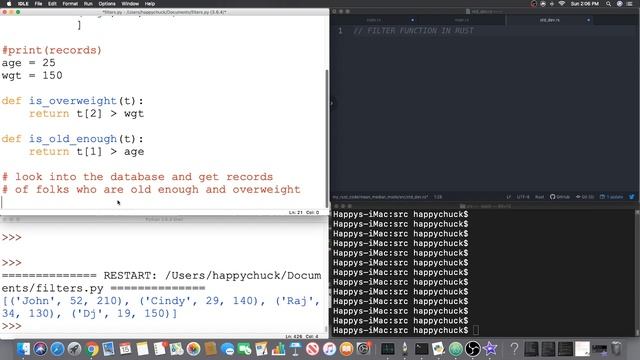This screenshot has height=360, width=640.
Task: Open Launchpad rocket icon in dock
Action: pos(75,349)
